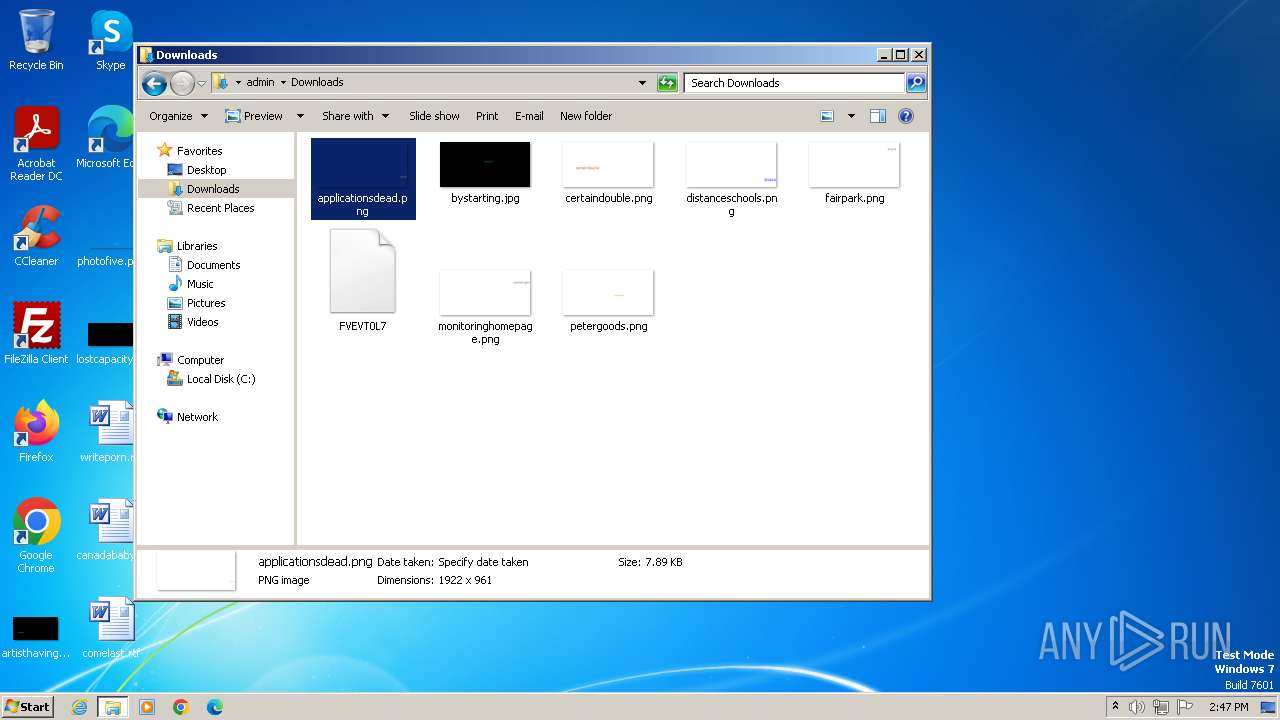1280x720 pixels.
Task: Open the Share with menu
Action: (x=355, y=116)
